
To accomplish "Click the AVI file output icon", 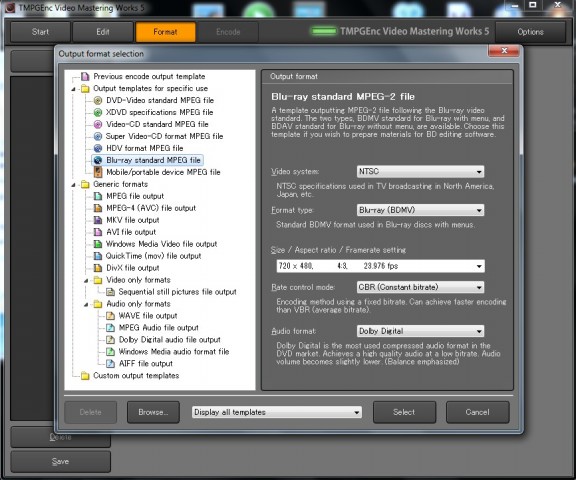I will point(98,232).
